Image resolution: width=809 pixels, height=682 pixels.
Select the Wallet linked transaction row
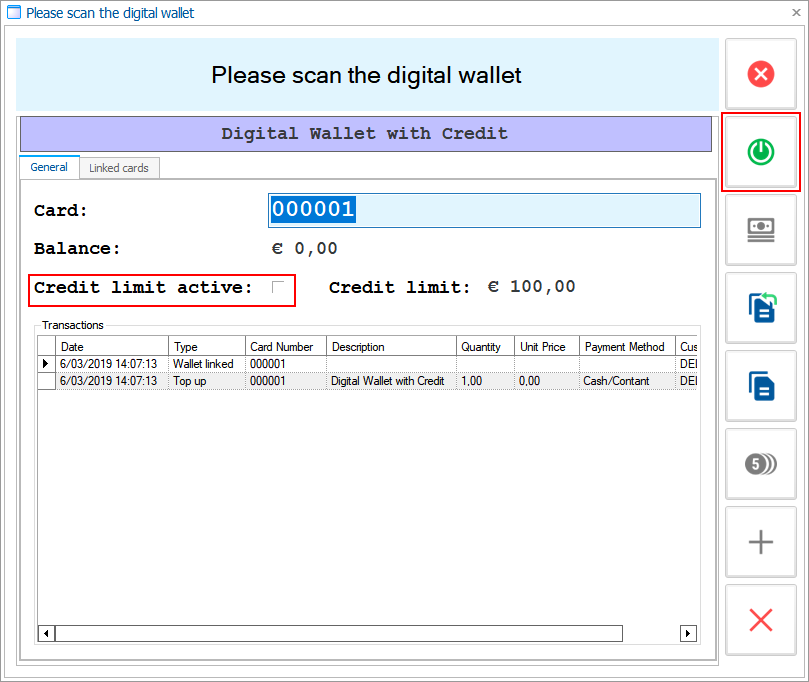coord(200,364)
